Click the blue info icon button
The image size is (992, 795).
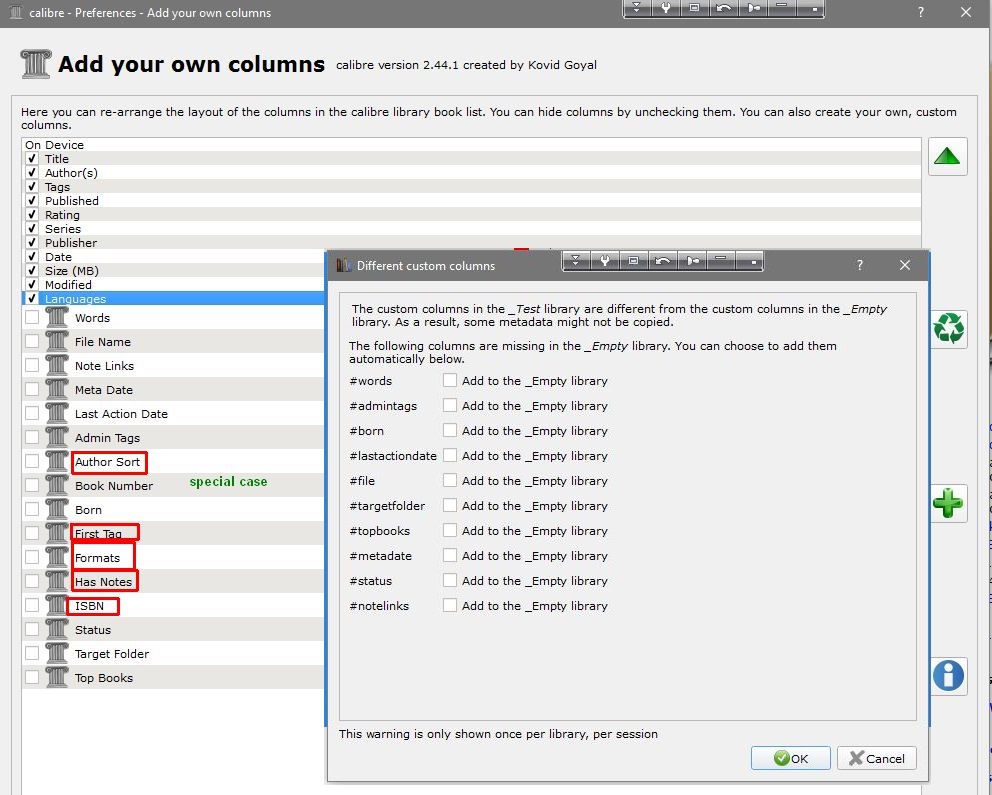[948, 675]
